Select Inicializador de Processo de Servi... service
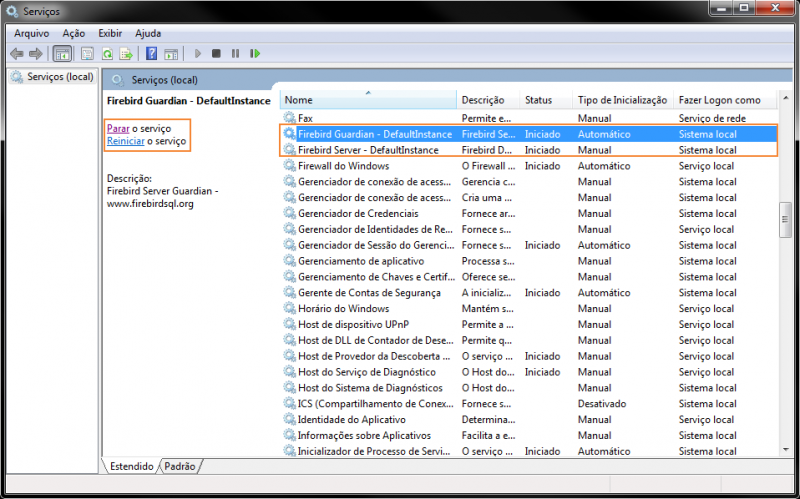This screenshot has width=800, height=499. (x=529, y=451)
